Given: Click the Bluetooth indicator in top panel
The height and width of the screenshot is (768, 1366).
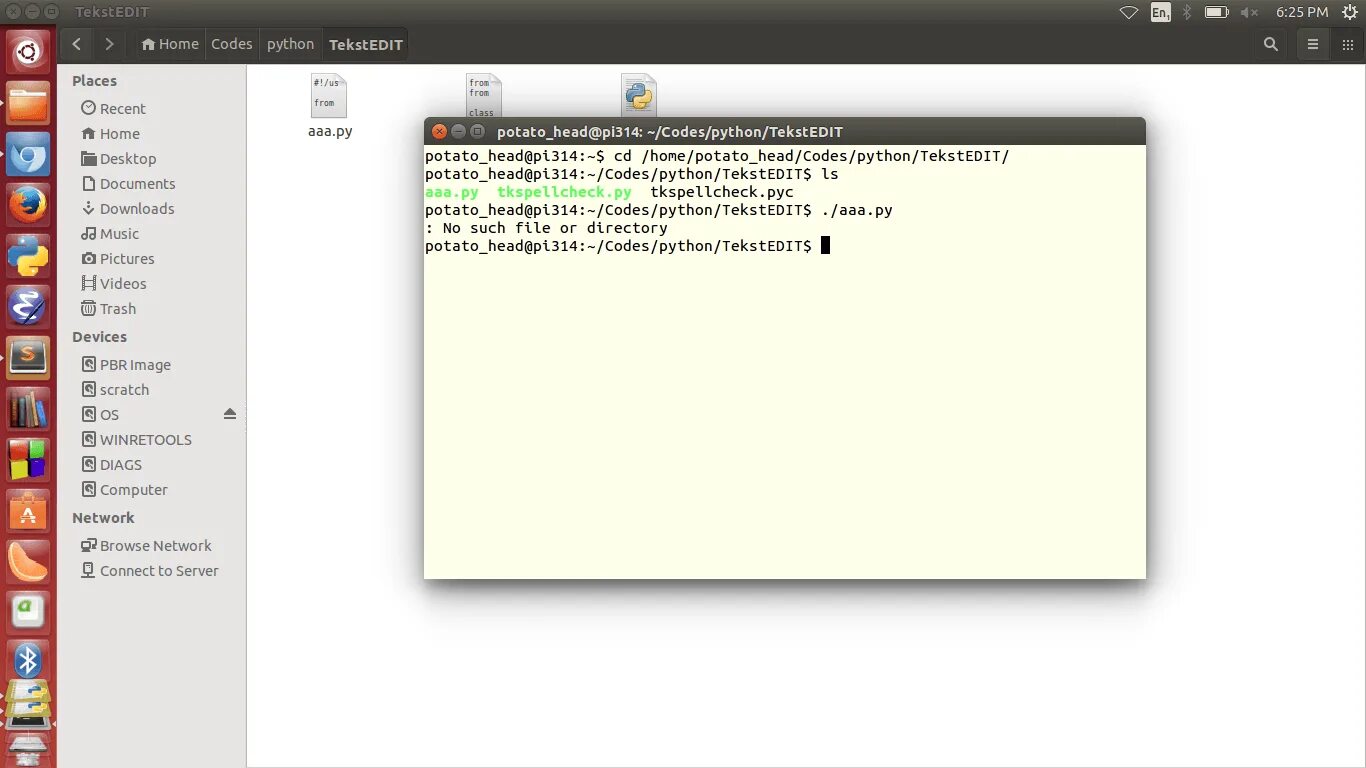Looking at the screenshot, I should coord(1187,12).
